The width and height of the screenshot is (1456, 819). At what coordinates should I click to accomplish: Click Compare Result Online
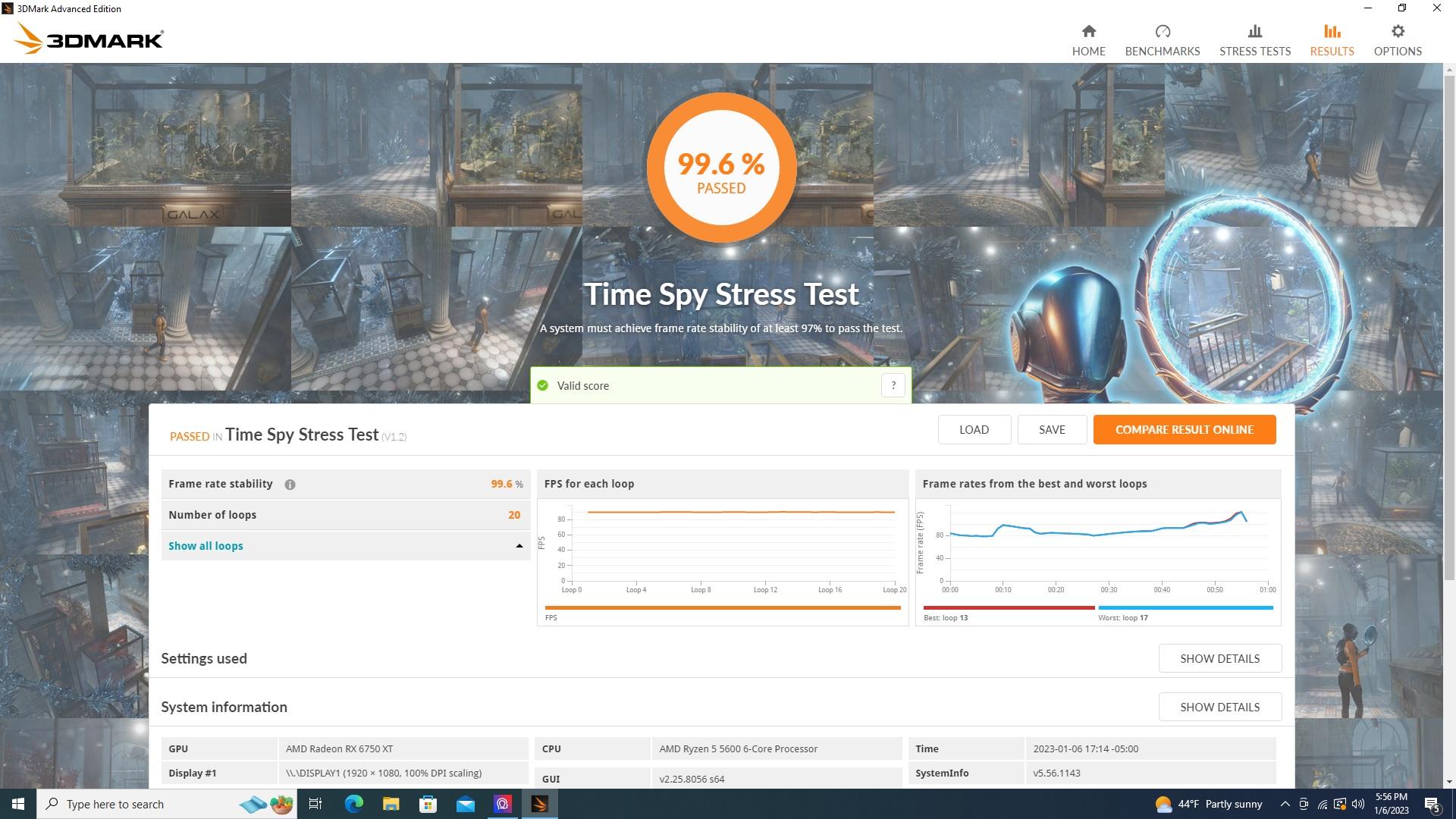tap(1184, 429)
